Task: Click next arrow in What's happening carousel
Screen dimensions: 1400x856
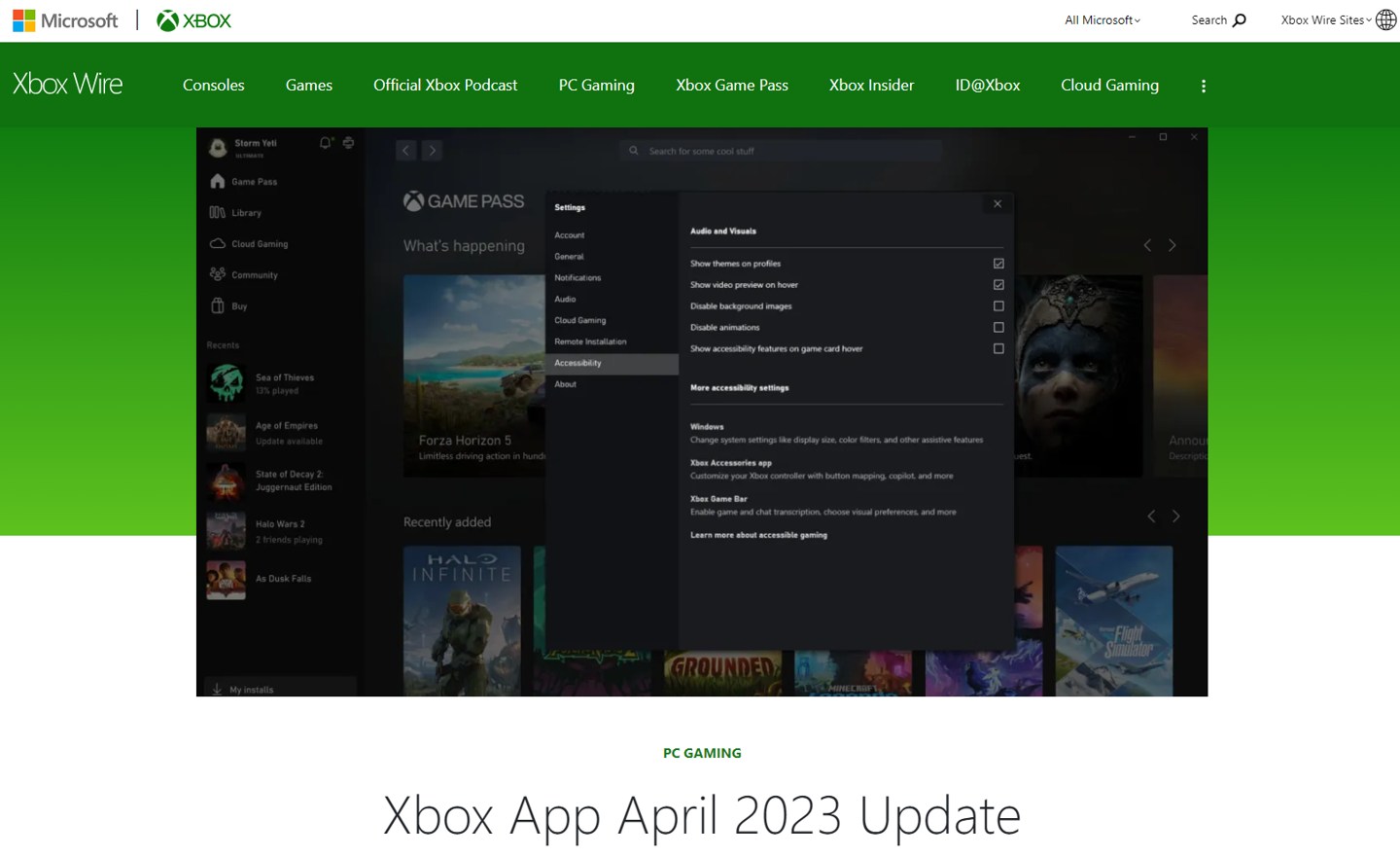Action: pos(1172,246)
